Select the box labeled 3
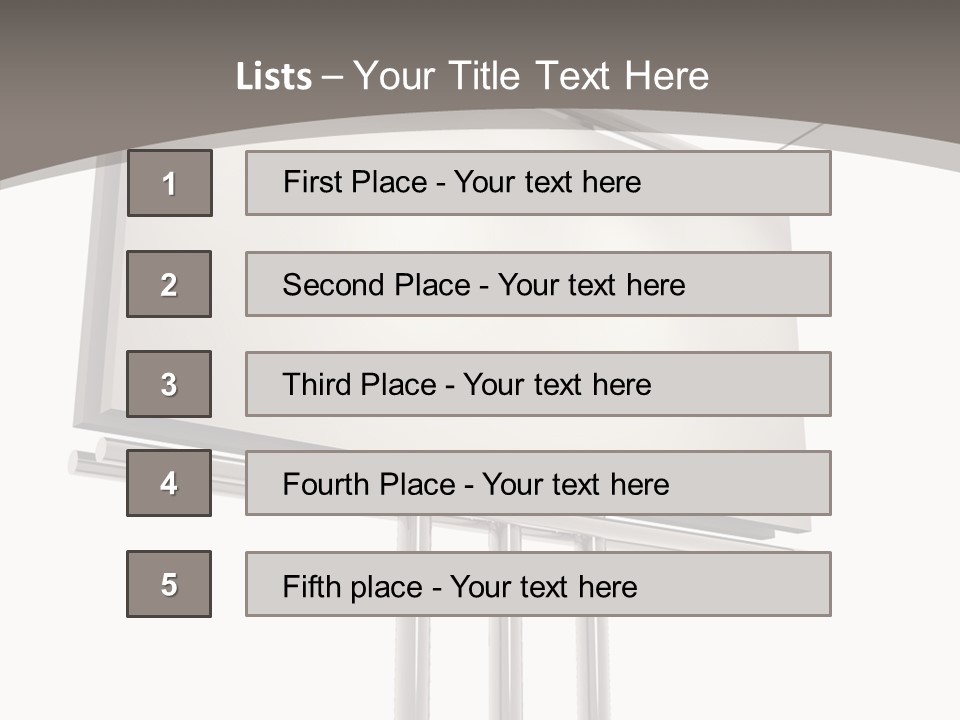960x720 pixels. tap(169, 384)
